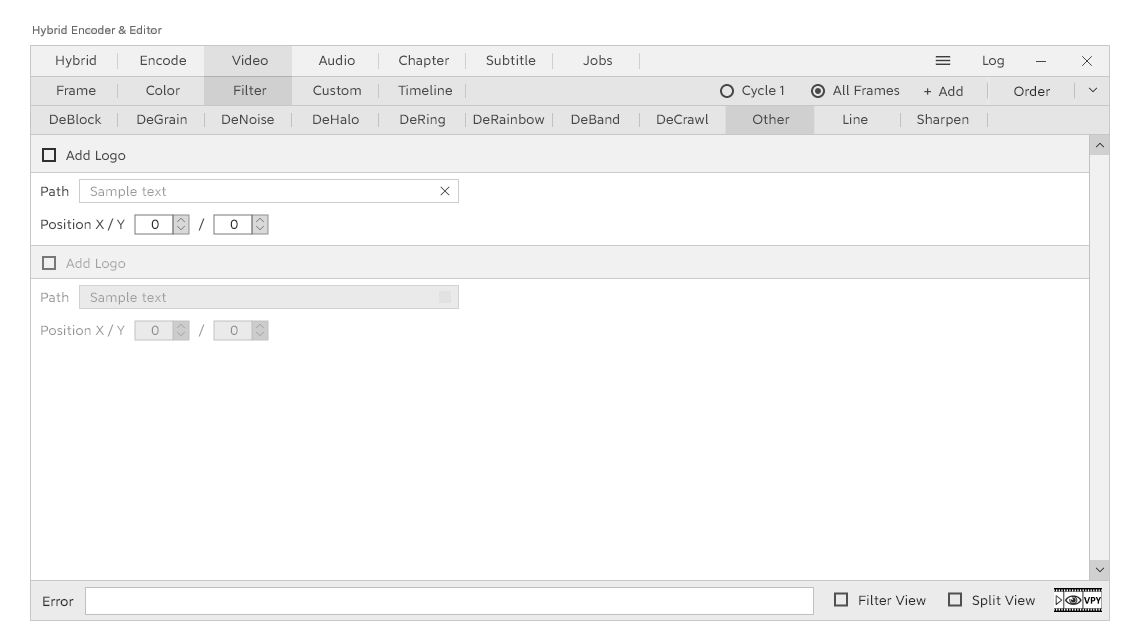
Task: Open the Log button
Action: pyautogui.click(x=993, y=61)
